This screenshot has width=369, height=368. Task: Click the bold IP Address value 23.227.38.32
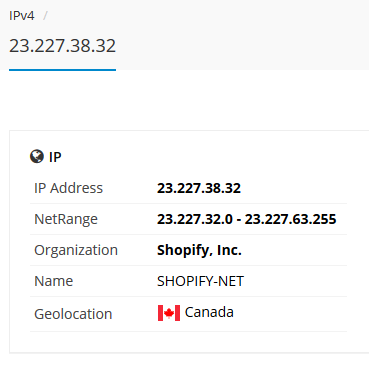tap(199, 188)
